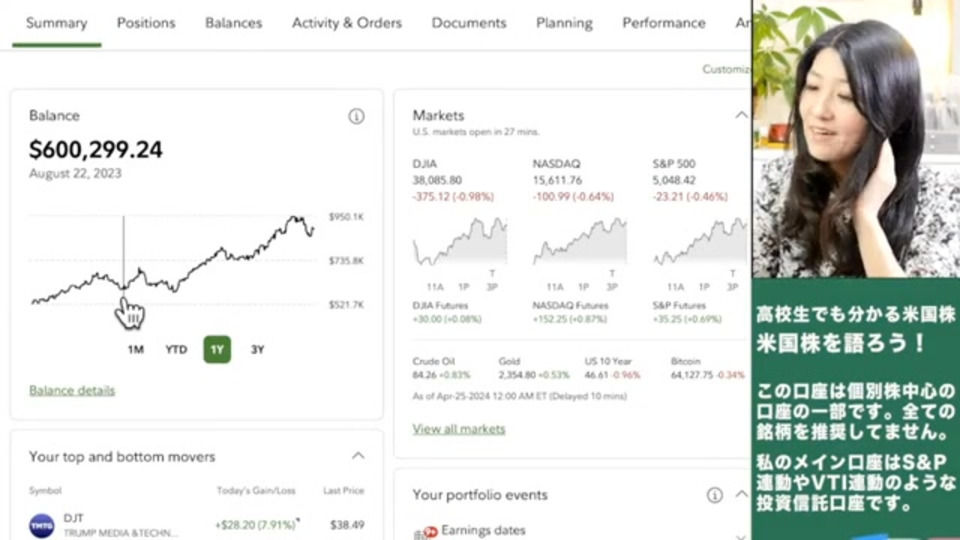Click the Balance info icon

[x=356, y=116]
